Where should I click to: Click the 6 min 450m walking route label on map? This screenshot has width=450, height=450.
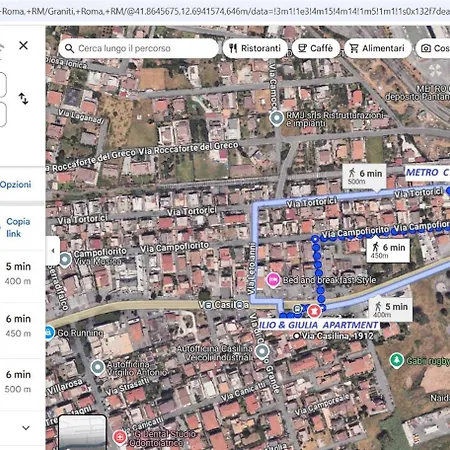(388, 251)
